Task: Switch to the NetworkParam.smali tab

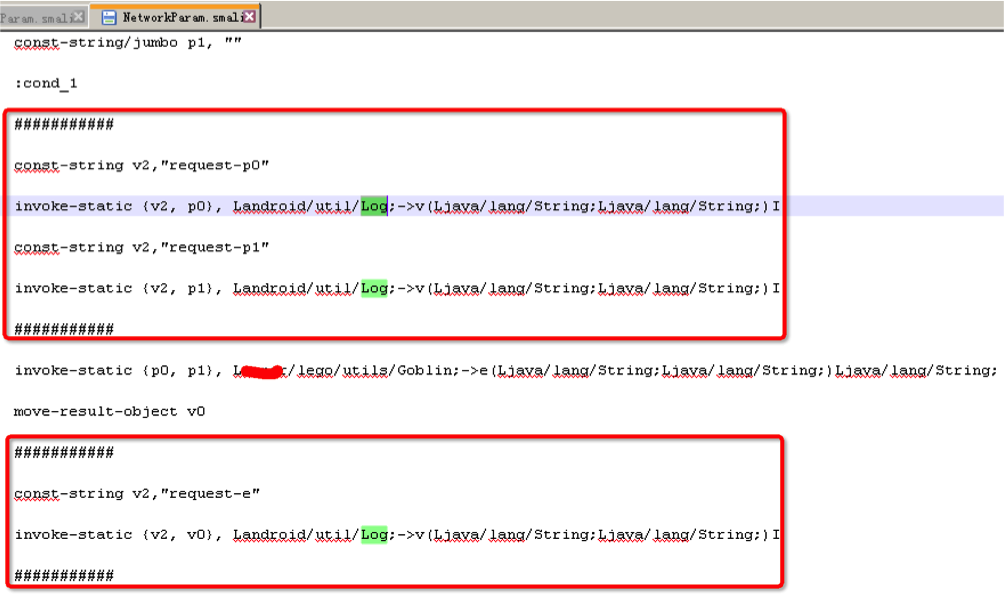Action: coord(175,17)
